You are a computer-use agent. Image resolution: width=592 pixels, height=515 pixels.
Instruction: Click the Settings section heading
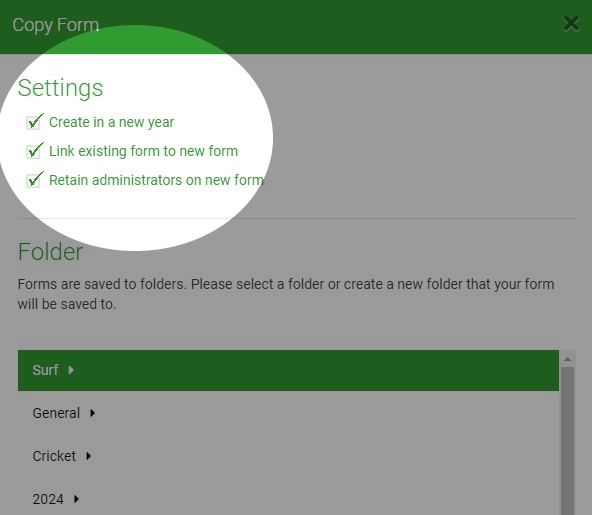[x=60, y=88]
